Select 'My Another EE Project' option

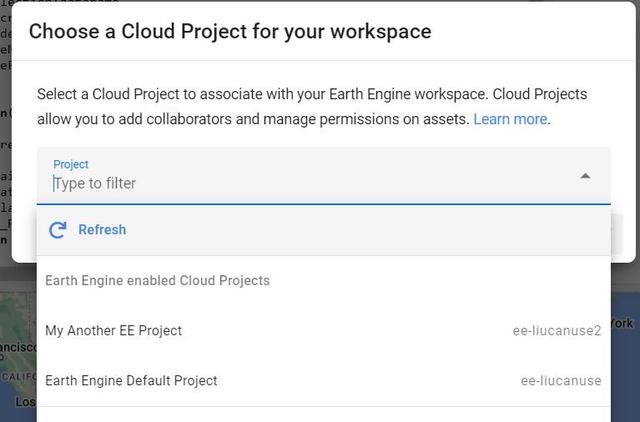click(324, 331)
